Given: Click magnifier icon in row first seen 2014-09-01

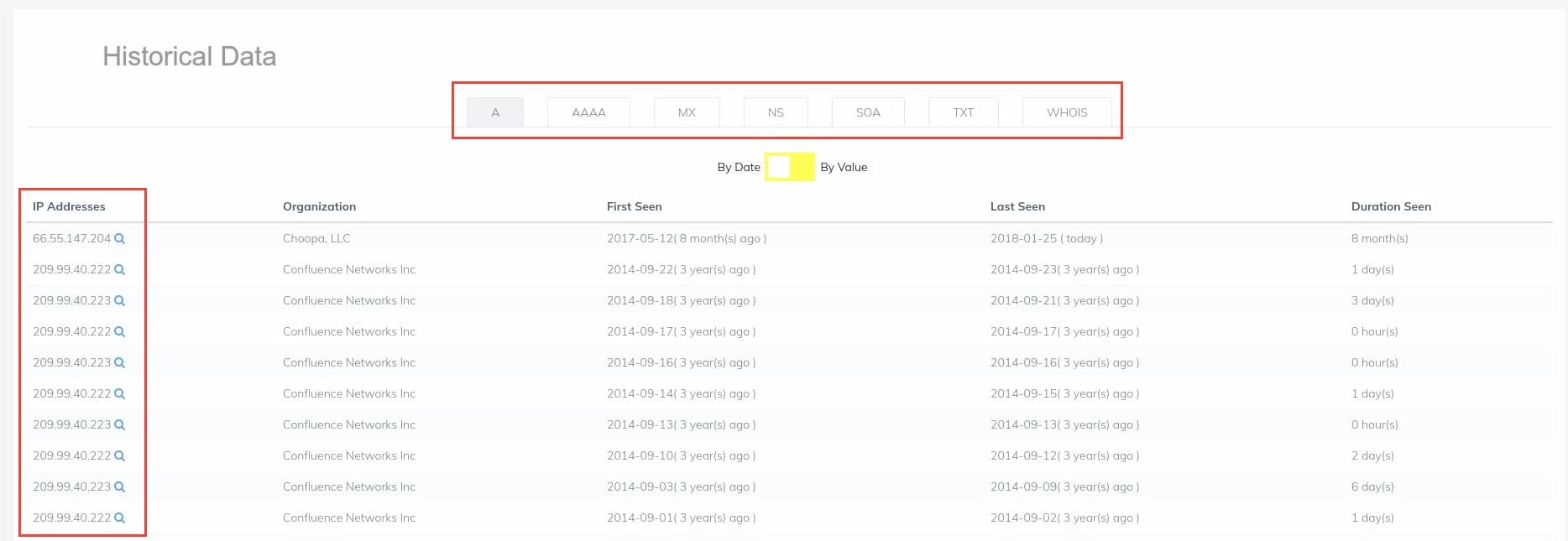Looking at the screenshot, I should coord(120,518).
